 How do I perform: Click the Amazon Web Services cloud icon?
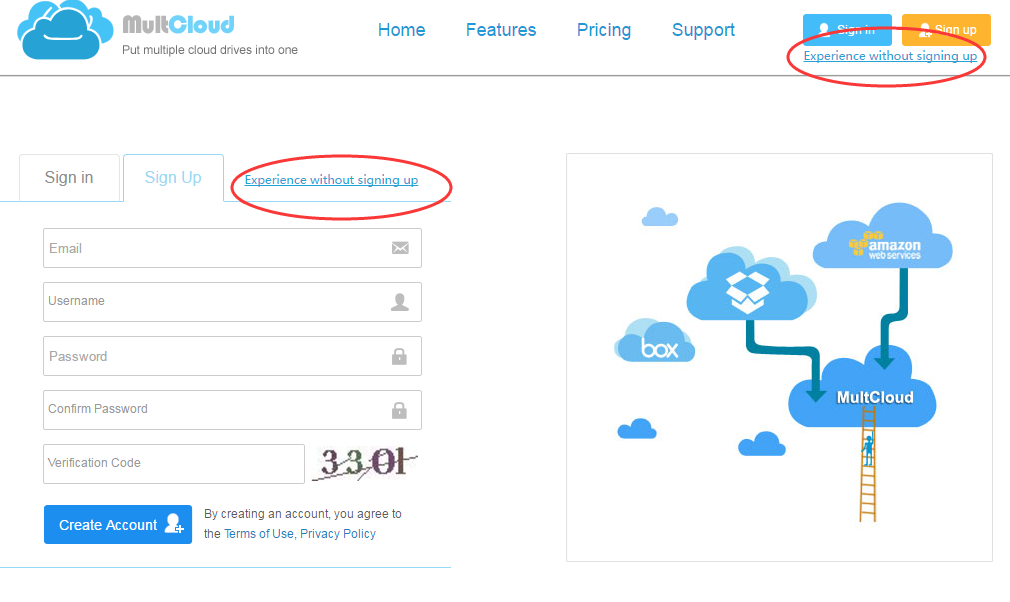[882, 236]
